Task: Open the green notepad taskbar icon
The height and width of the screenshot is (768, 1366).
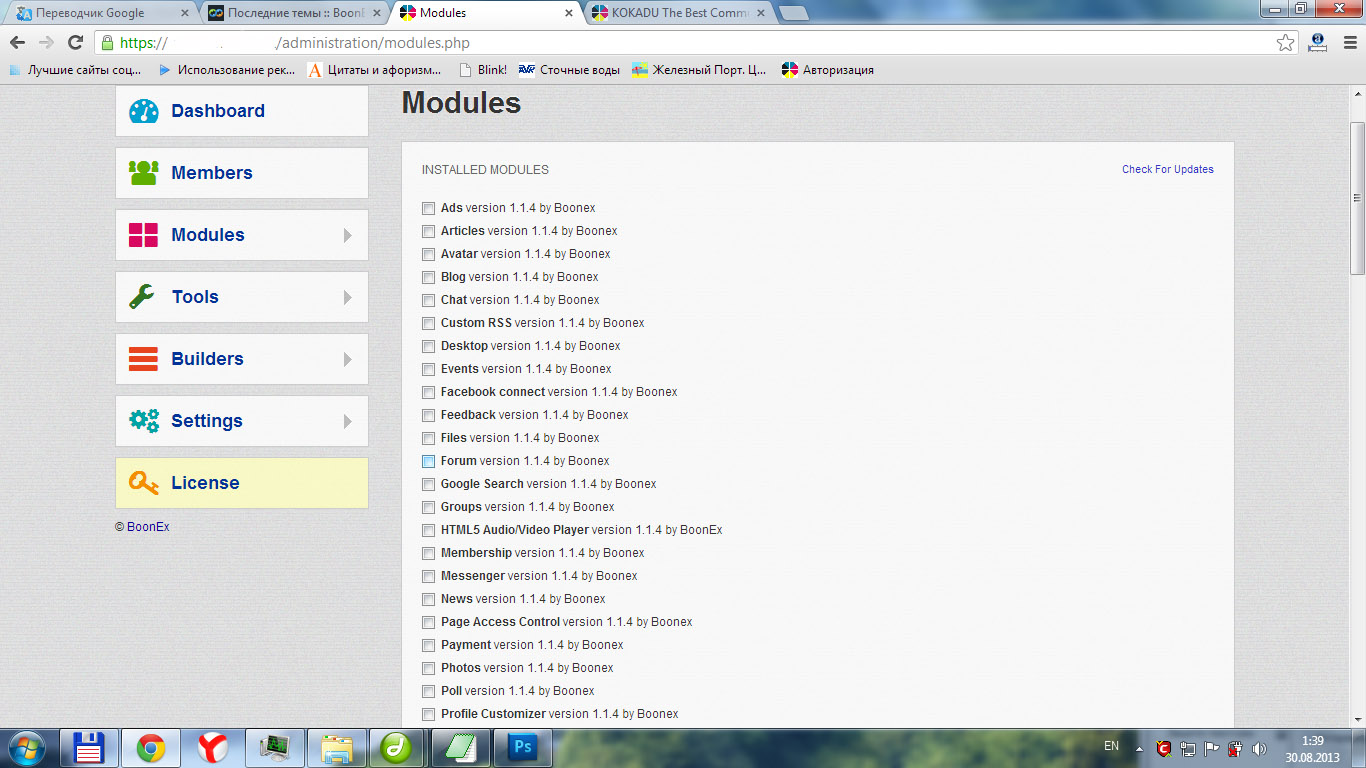Action: click(460, 748)
